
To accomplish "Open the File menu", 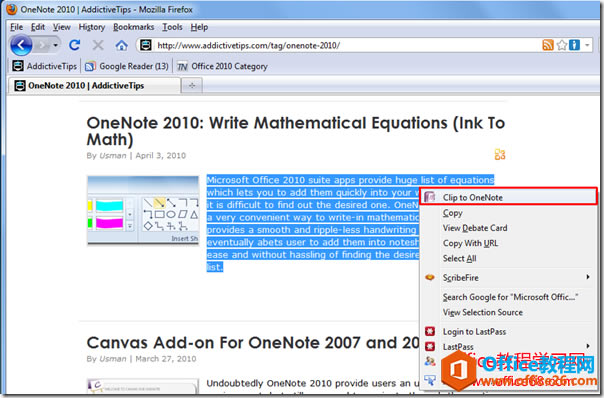I will (16, 27).
